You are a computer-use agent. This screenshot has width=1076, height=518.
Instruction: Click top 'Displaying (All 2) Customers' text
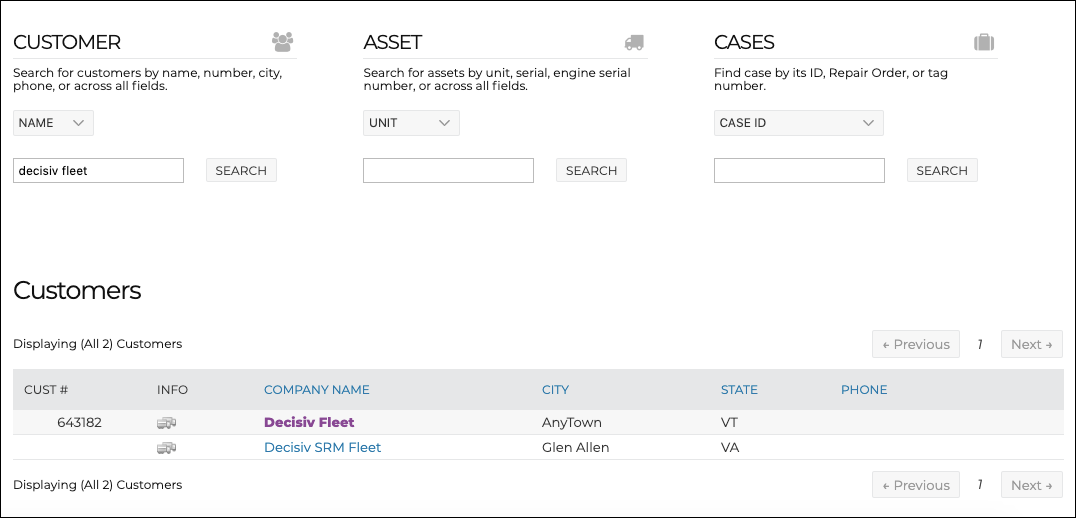pos(97,344)
